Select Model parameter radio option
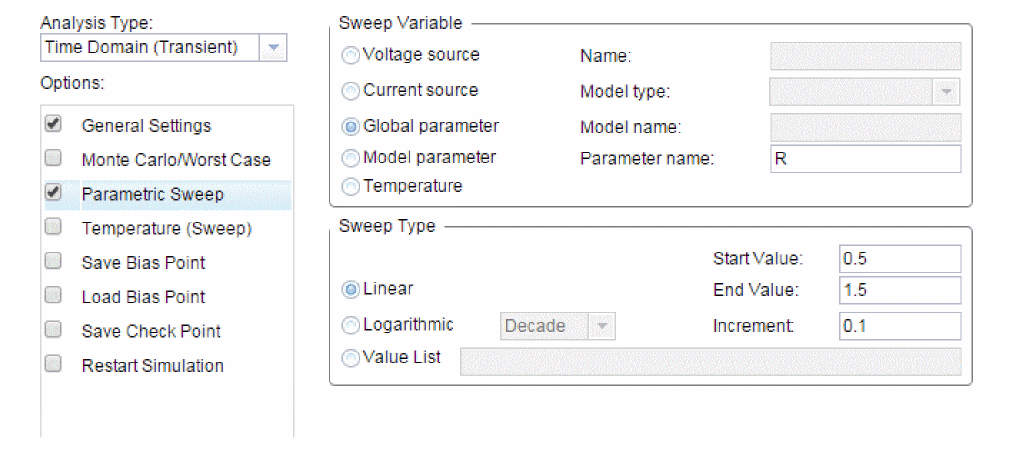Image resolution: width=1013 pixels, height=452 pixels. click(351, 158)
